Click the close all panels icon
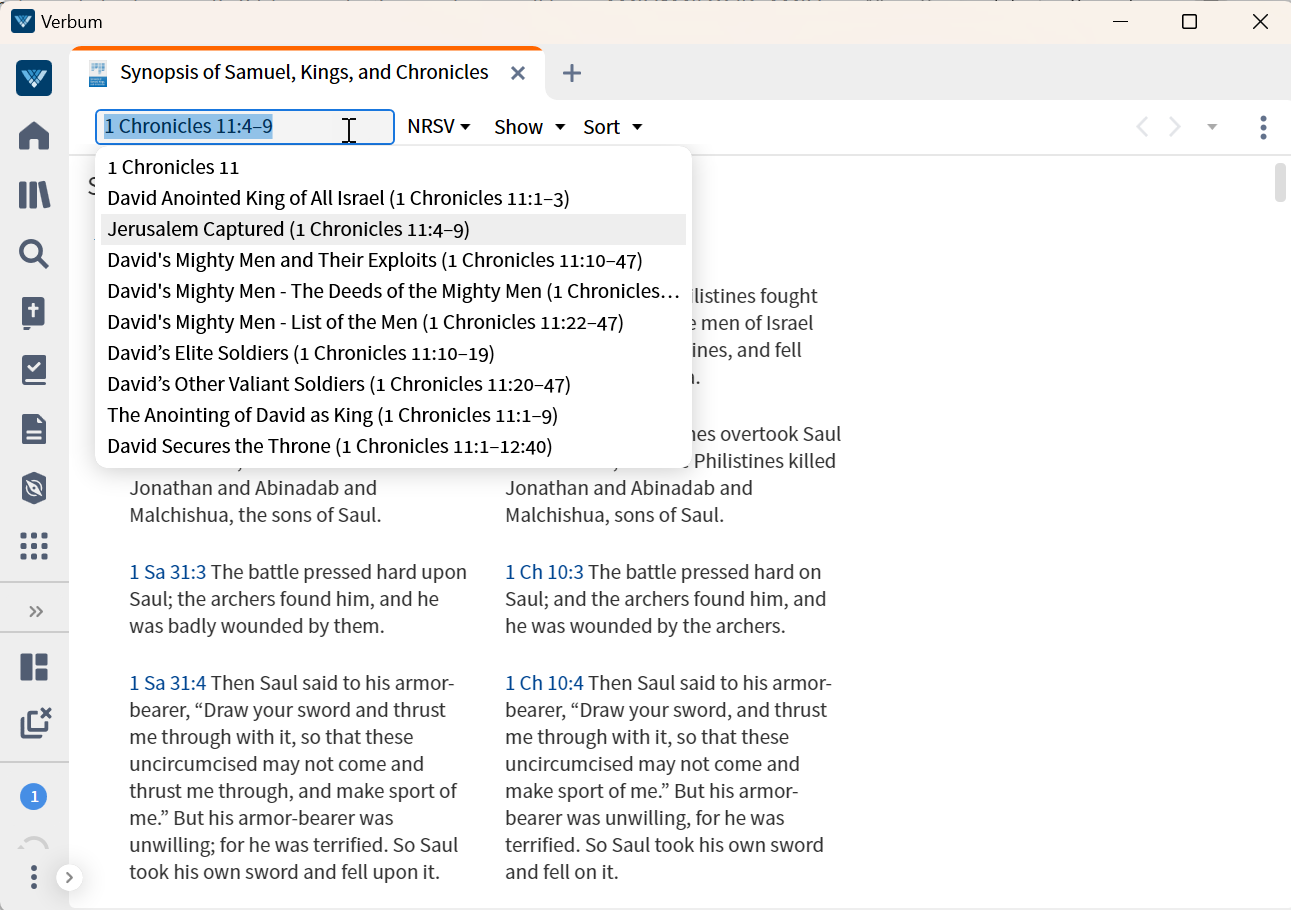The width and height of the screenshot is (1291, 910). [35, 723]
